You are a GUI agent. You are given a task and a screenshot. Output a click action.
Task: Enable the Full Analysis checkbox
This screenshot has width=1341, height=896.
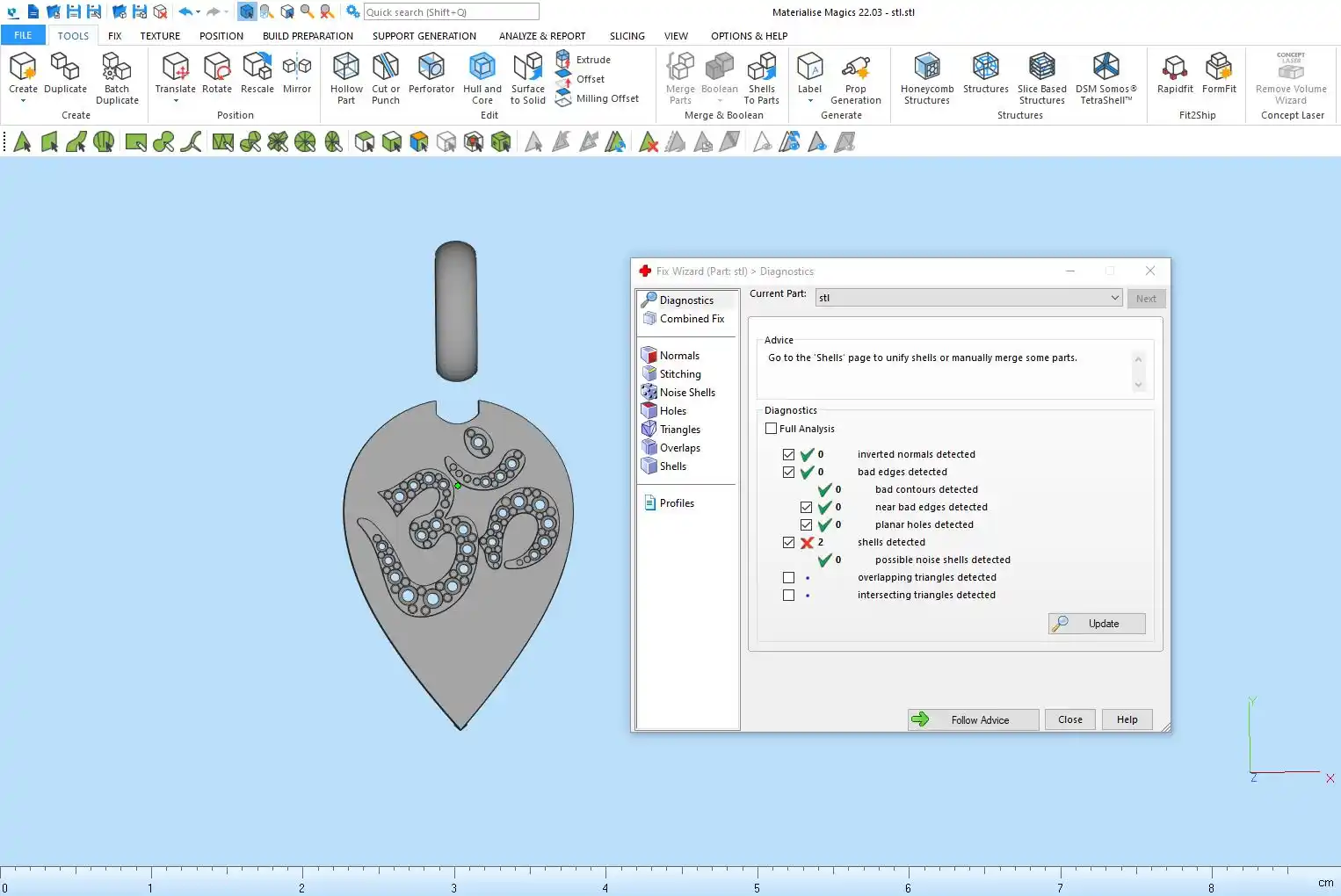click(772, 429)
